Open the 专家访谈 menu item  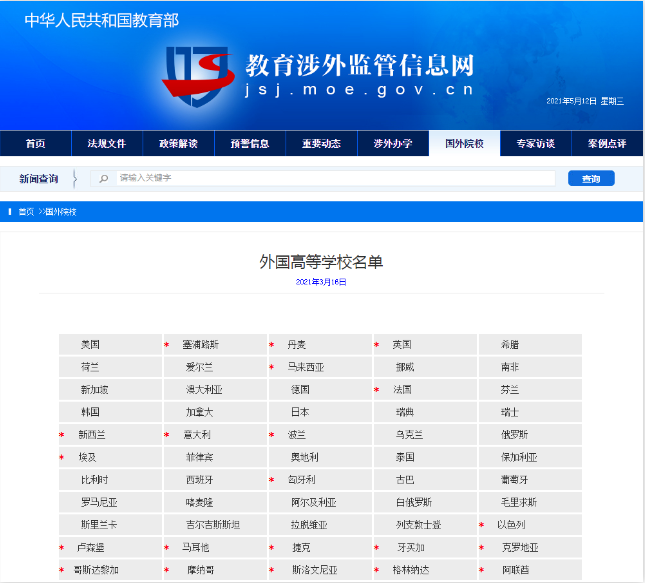point(536,144)
